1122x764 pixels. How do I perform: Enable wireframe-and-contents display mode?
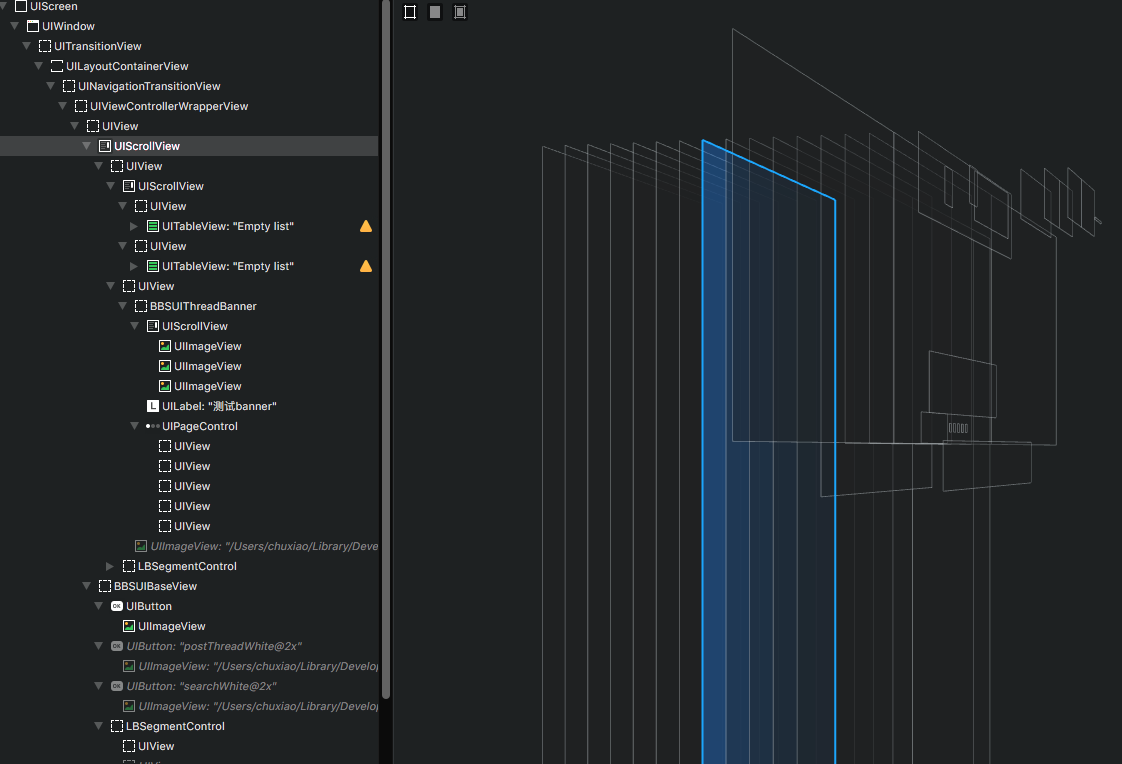tap(460, 12)
